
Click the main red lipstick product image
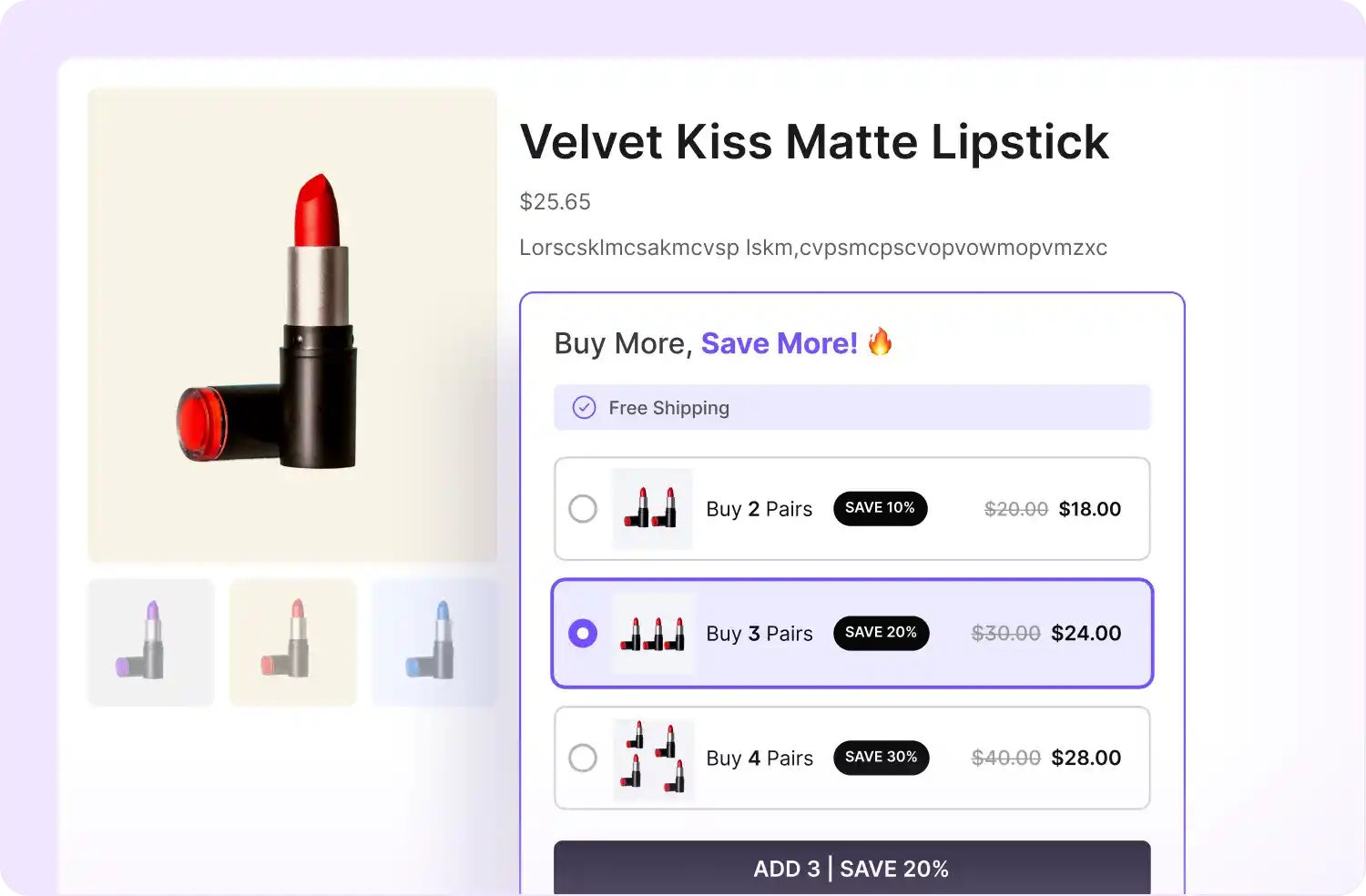[x=292, y=324]
